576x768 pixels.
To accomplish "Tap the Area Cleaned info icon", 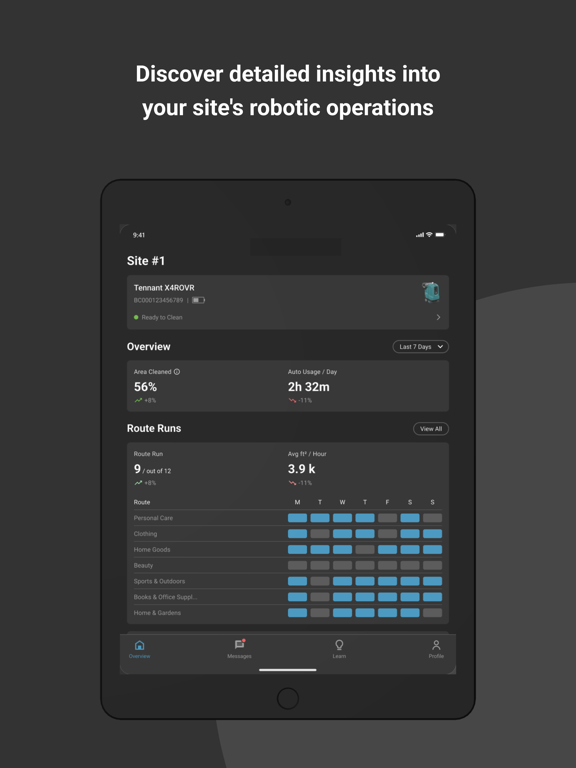I will (177, 372).
